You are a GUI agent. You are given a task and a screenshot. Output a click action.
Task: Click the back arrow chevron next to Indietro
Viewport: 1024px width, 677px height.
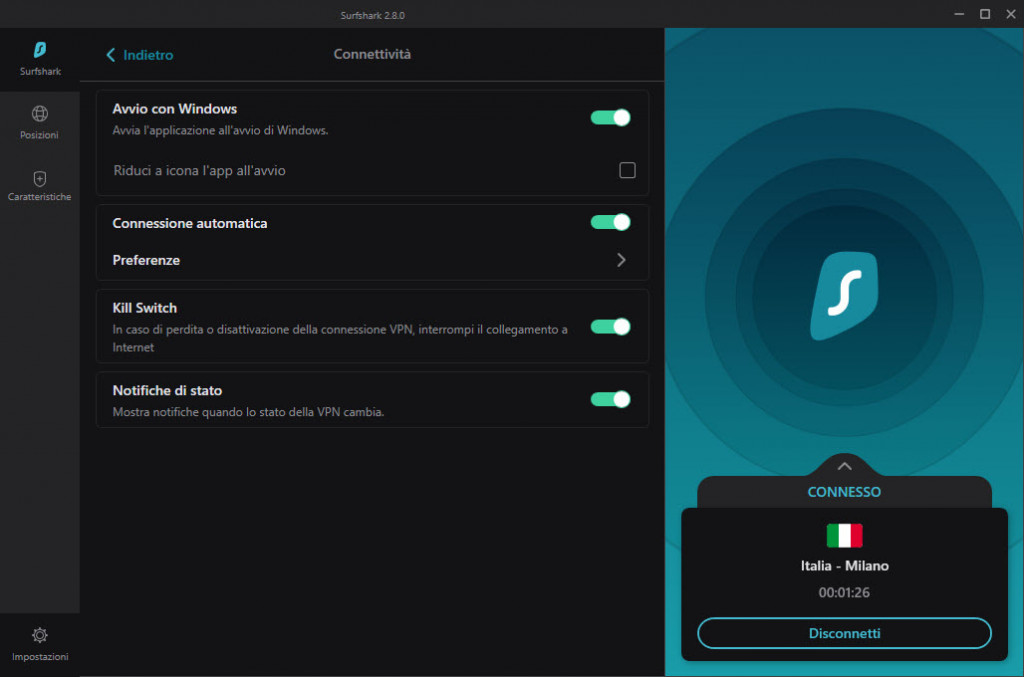click(x=110, y=55)
